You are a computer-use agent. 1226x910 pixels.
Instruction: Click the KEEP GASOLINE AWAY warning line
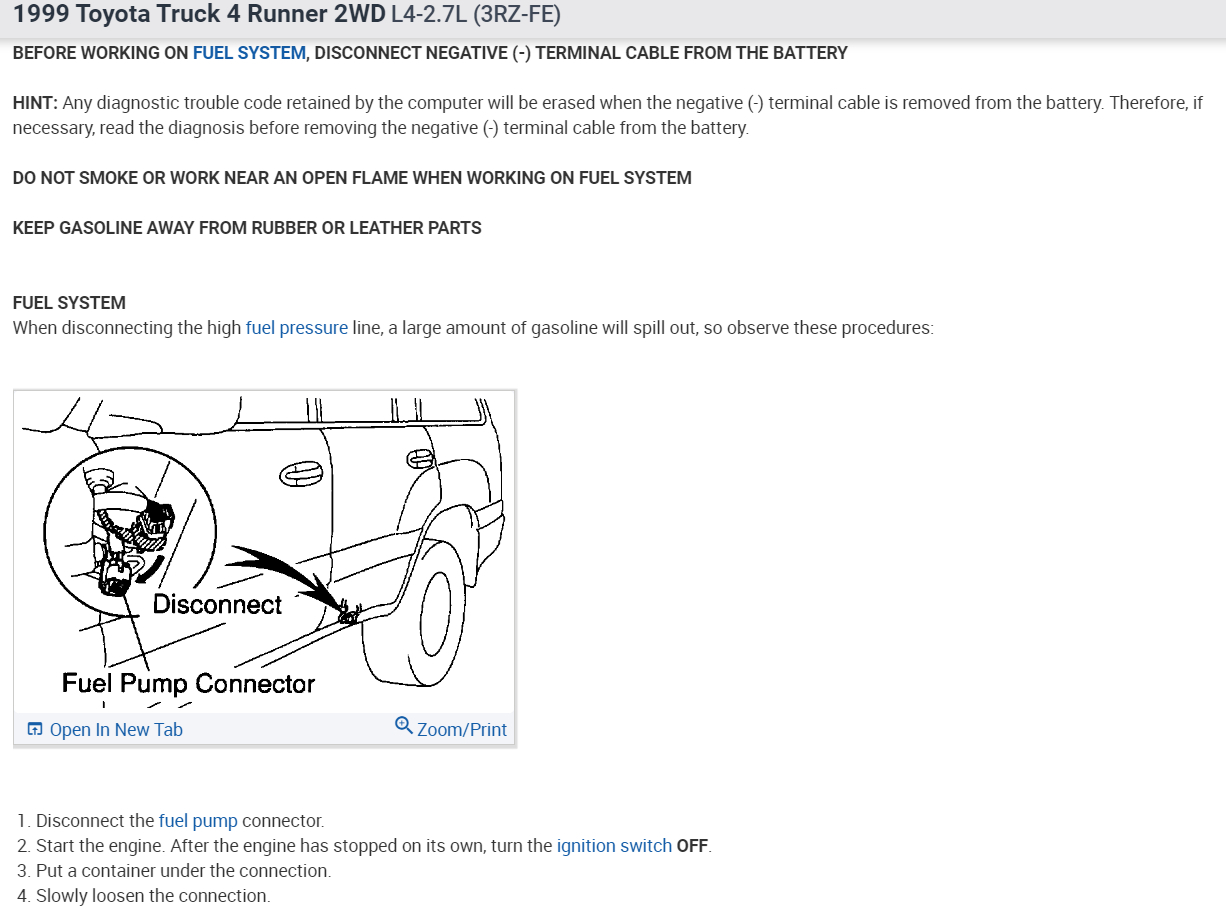point(247,228)
